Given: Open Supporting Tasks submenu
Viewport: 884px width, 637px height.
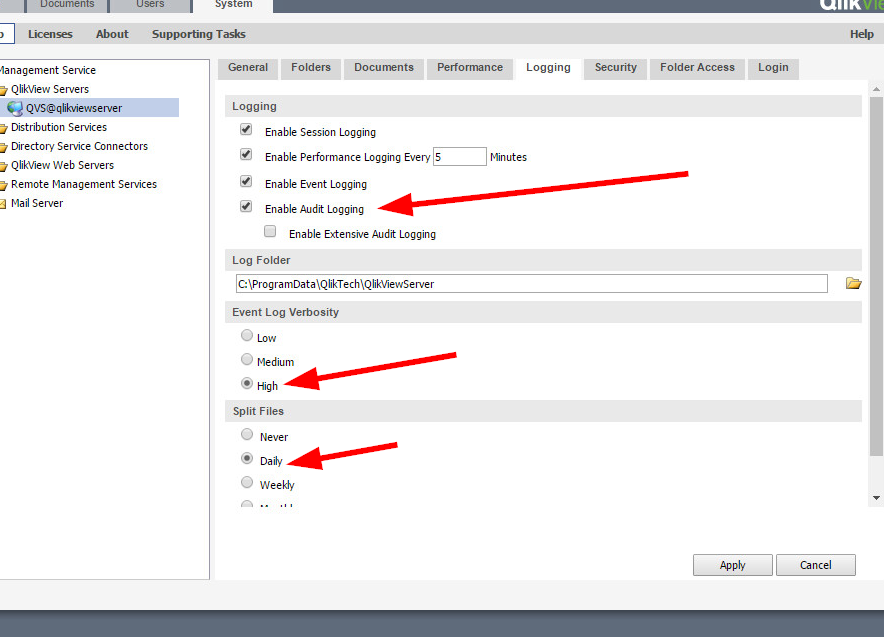Looking at the screenshot, I should [x=198, y=34].
